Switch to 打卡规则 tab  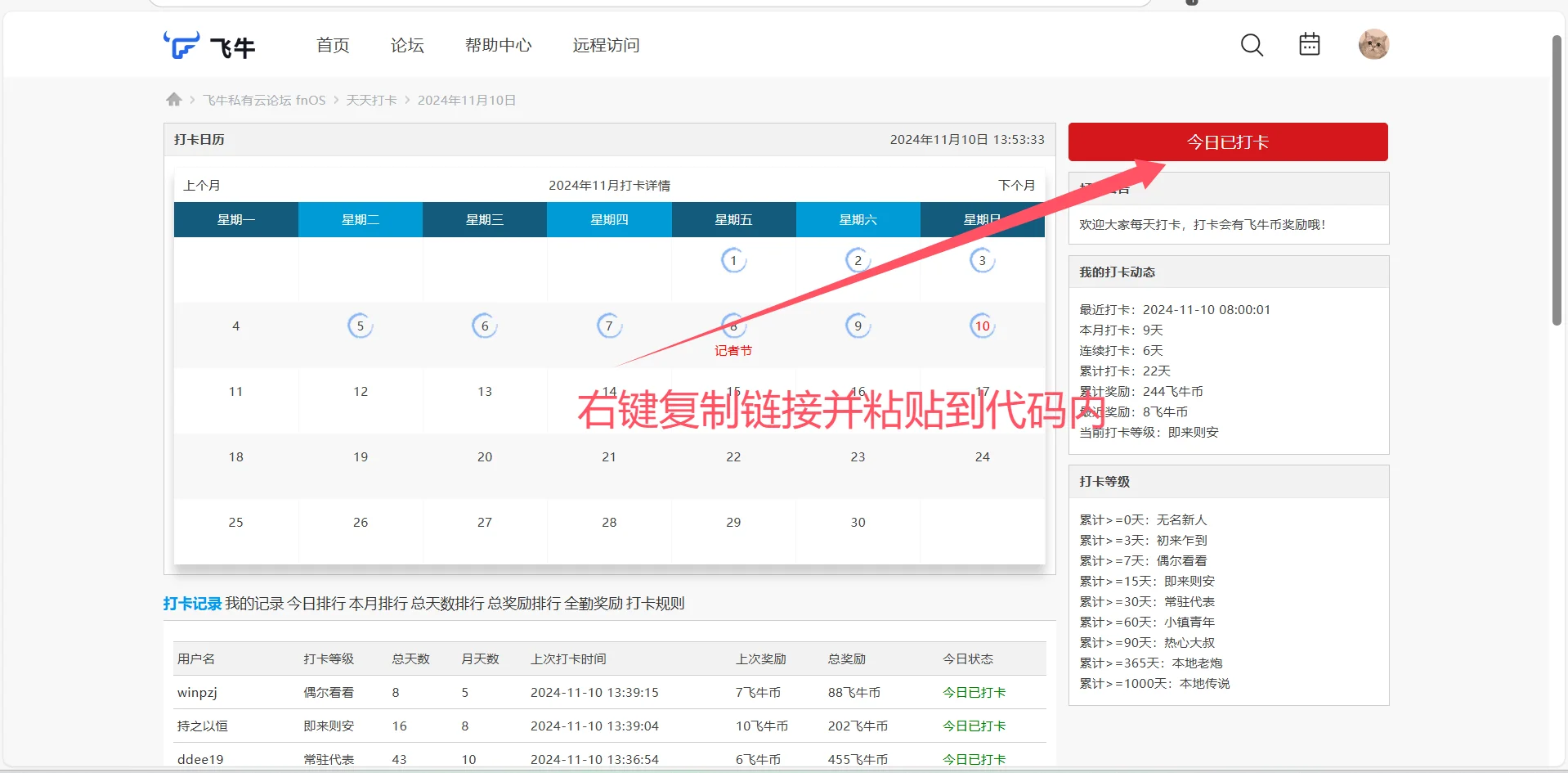(656, 604)
